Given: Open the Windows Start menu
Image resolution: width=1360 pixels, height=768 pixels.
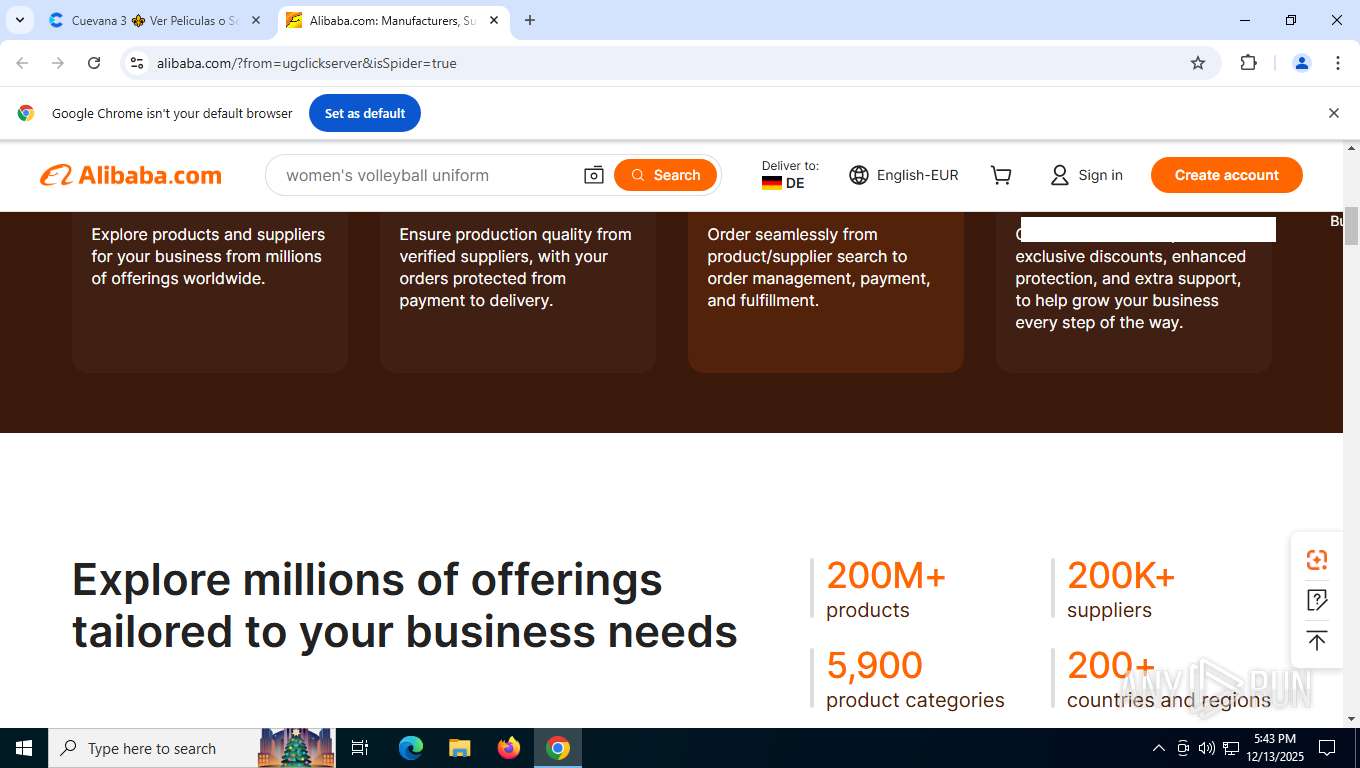Looking at the screenshot, I should tap(24, 748).
